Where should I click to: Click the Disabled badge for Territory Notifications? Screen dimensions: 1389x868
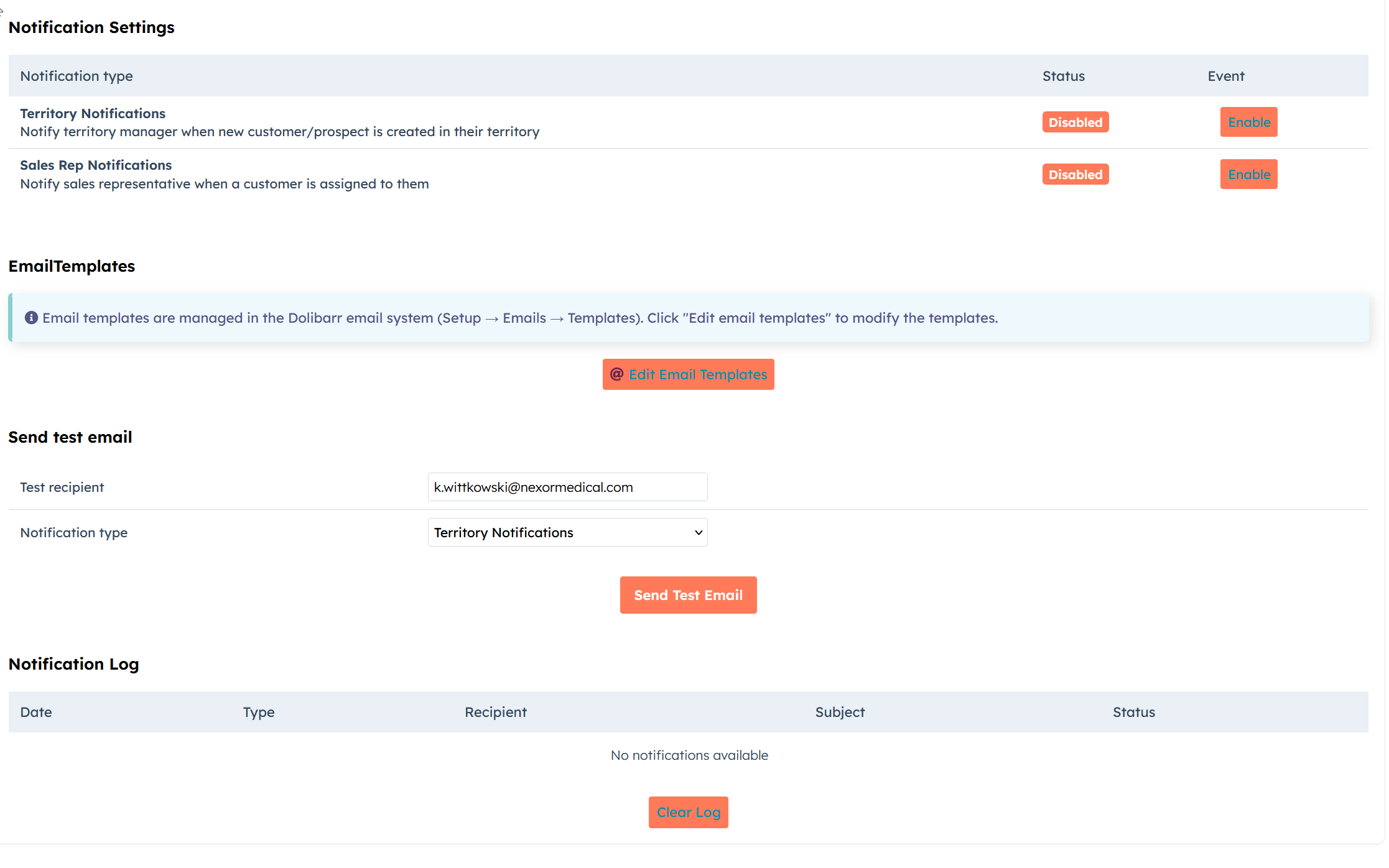[1075, 122]
